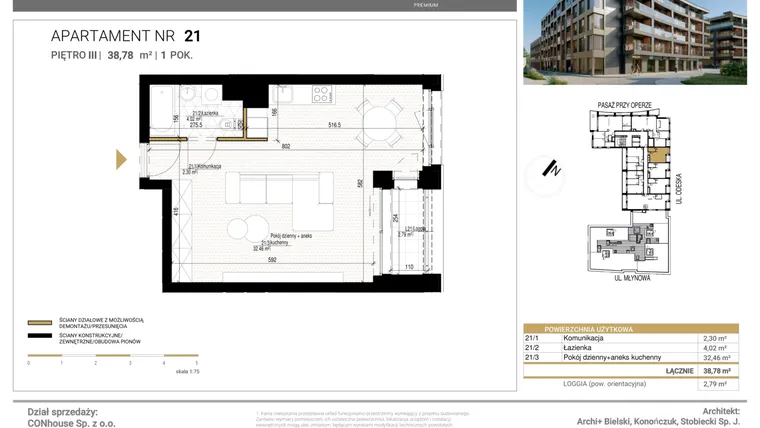Select the '516.5' dimension on the plan
This screenshot has width=760, height=428.
click(334, 125)
